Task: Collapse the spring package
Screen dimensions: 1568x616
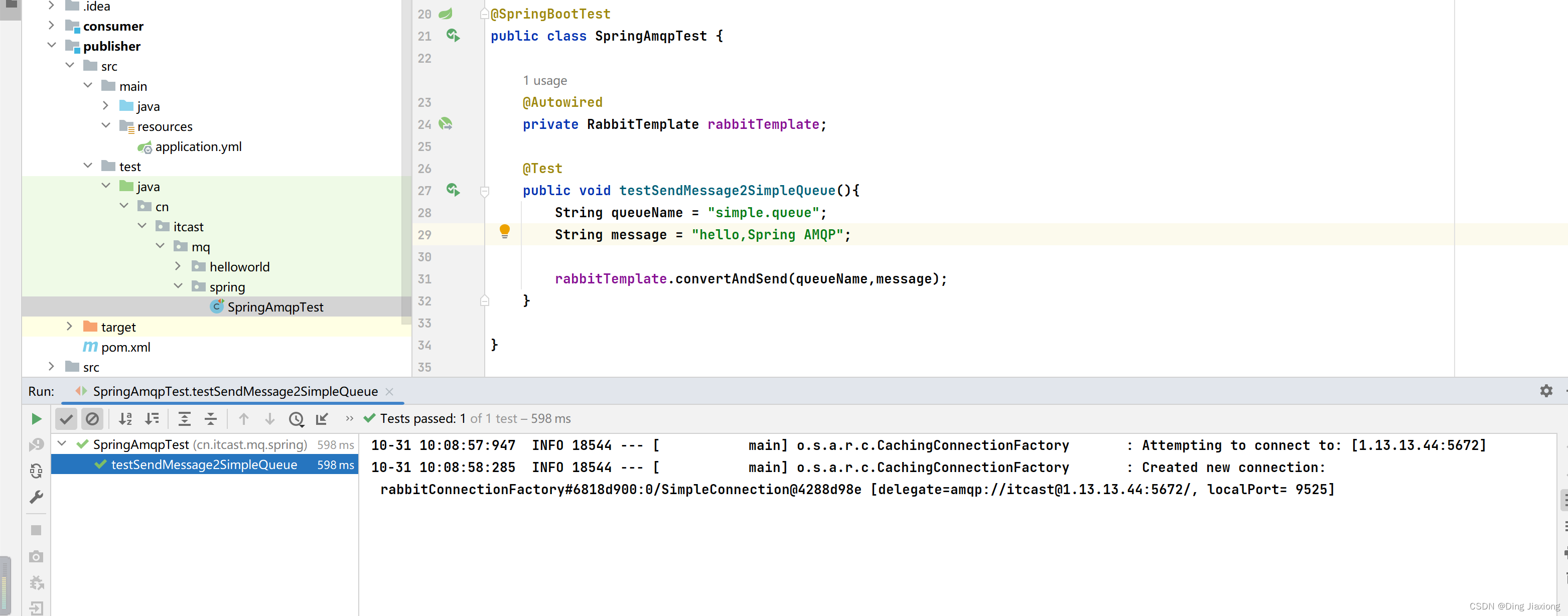Action: (178, 286)
